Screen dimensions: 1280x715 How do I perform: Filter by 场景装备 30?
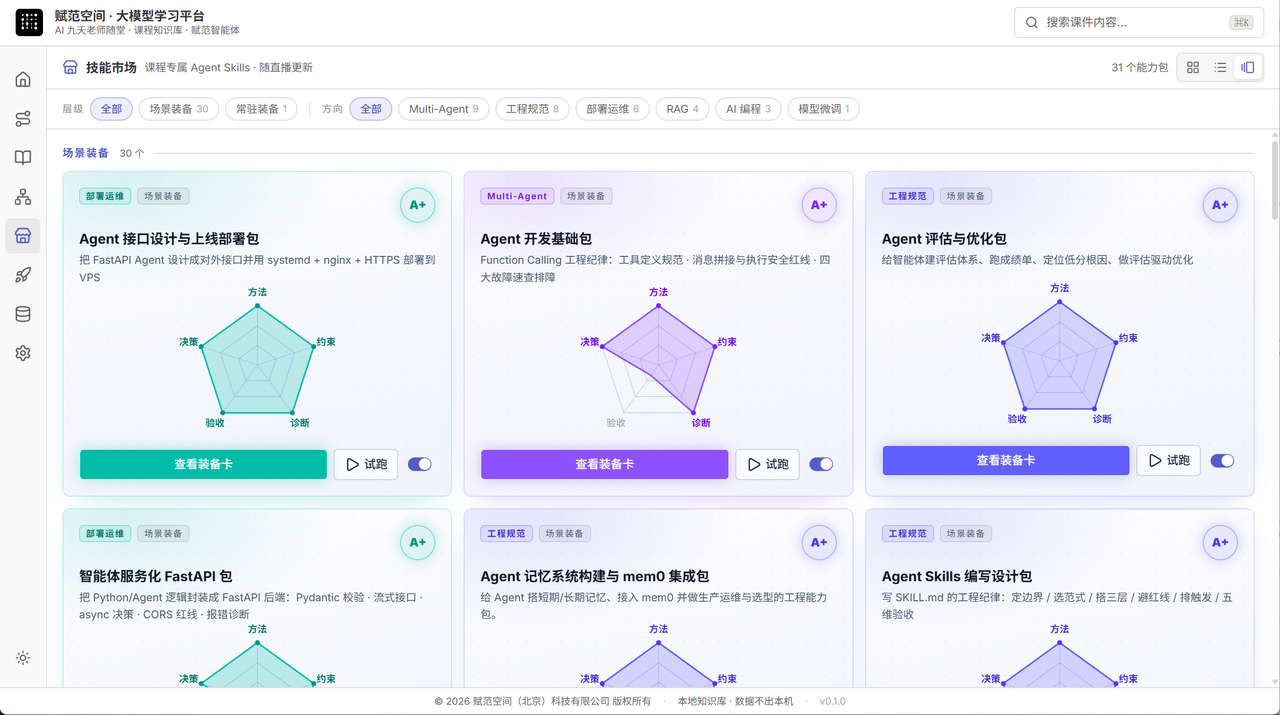(x=179, y=109)
